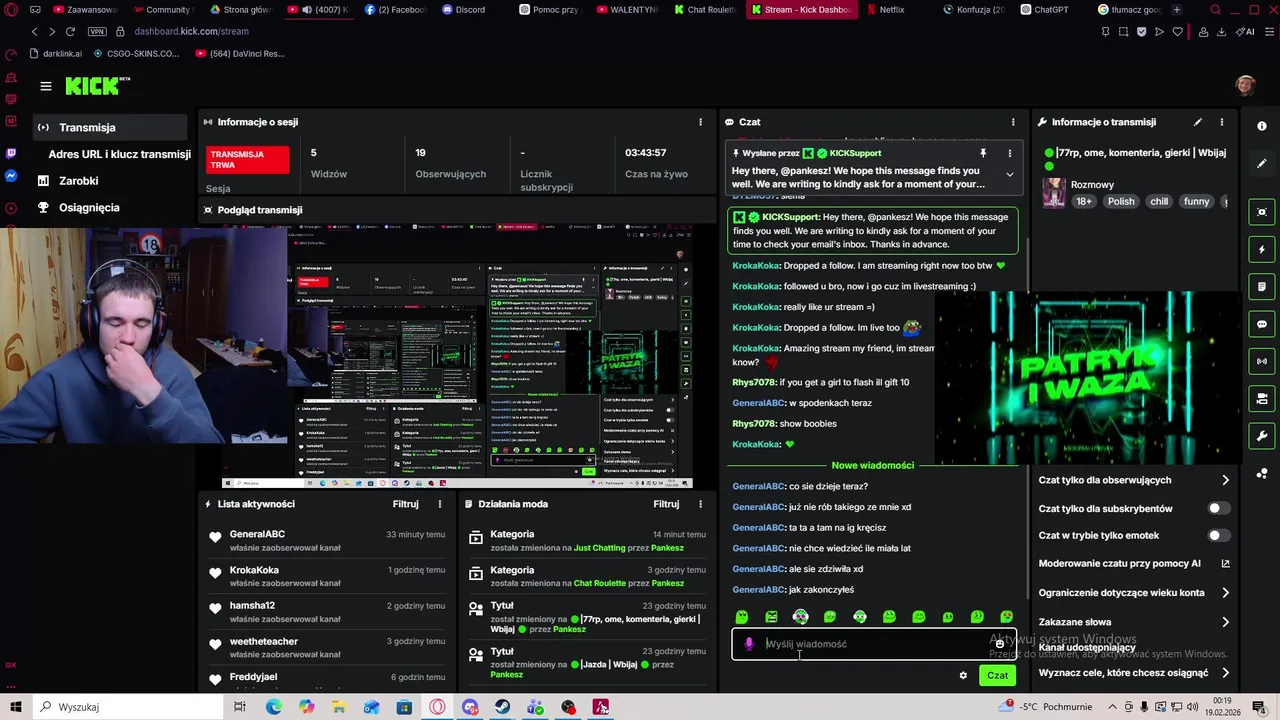Screen dimensions: 1280x720
Task: Expand Wyznacz cele, które chcesz osiągnąć
Action: click(x=1225, y=673)
